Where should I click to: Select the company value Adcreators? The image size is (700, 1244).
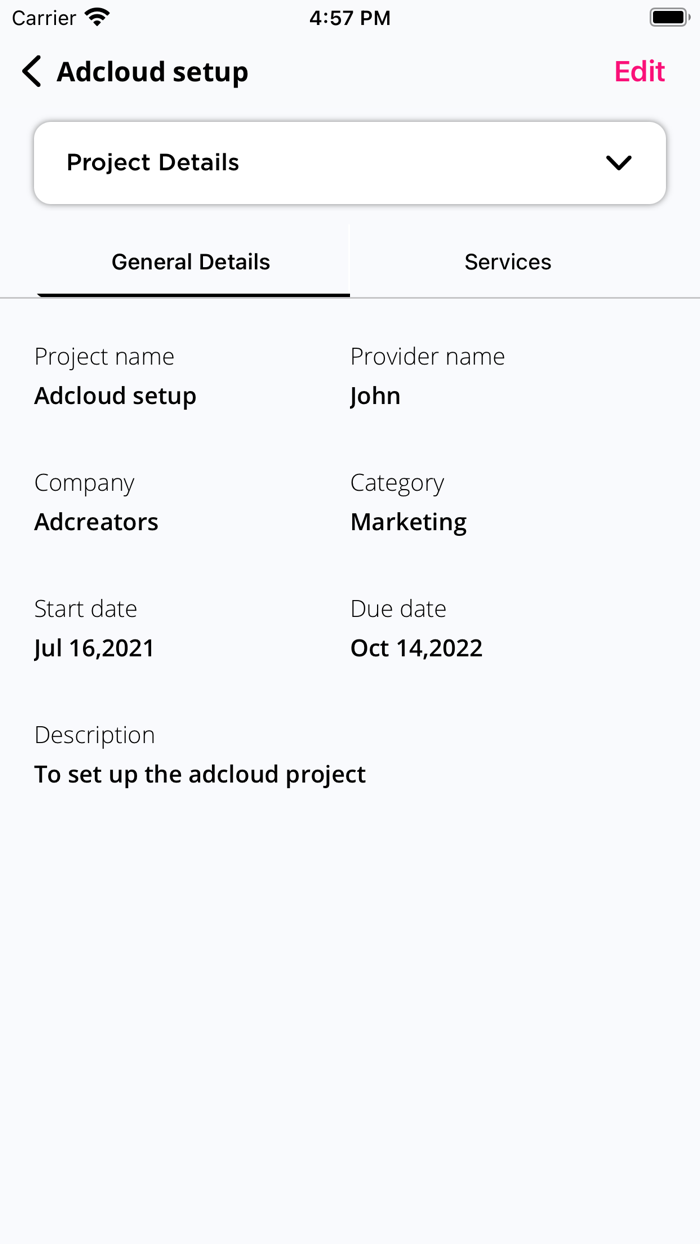pos(96,522)
